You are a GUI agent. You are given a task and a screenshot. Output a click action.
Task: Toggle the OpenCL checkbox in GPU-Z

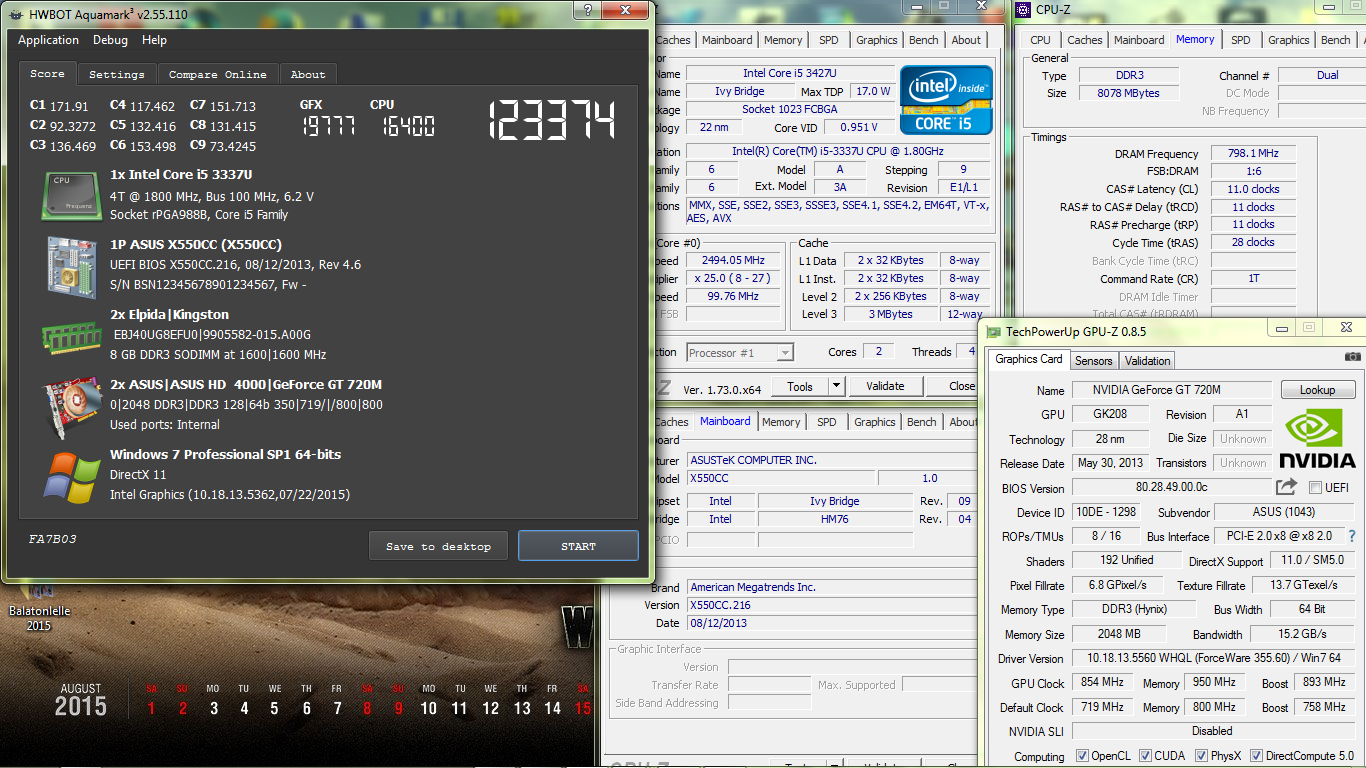pos(1082,756)
